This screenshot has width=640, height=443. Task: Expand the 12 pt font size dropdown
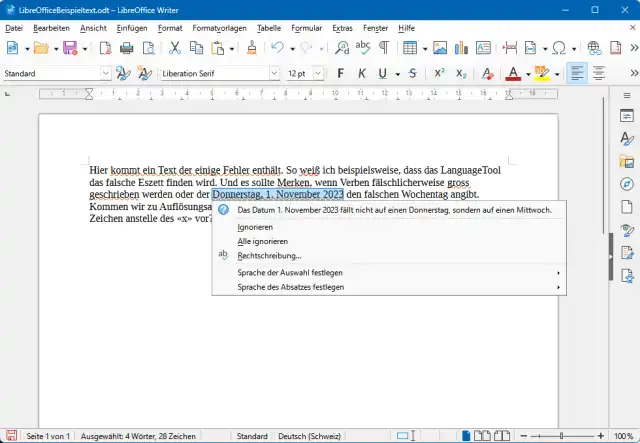[319, 73]
